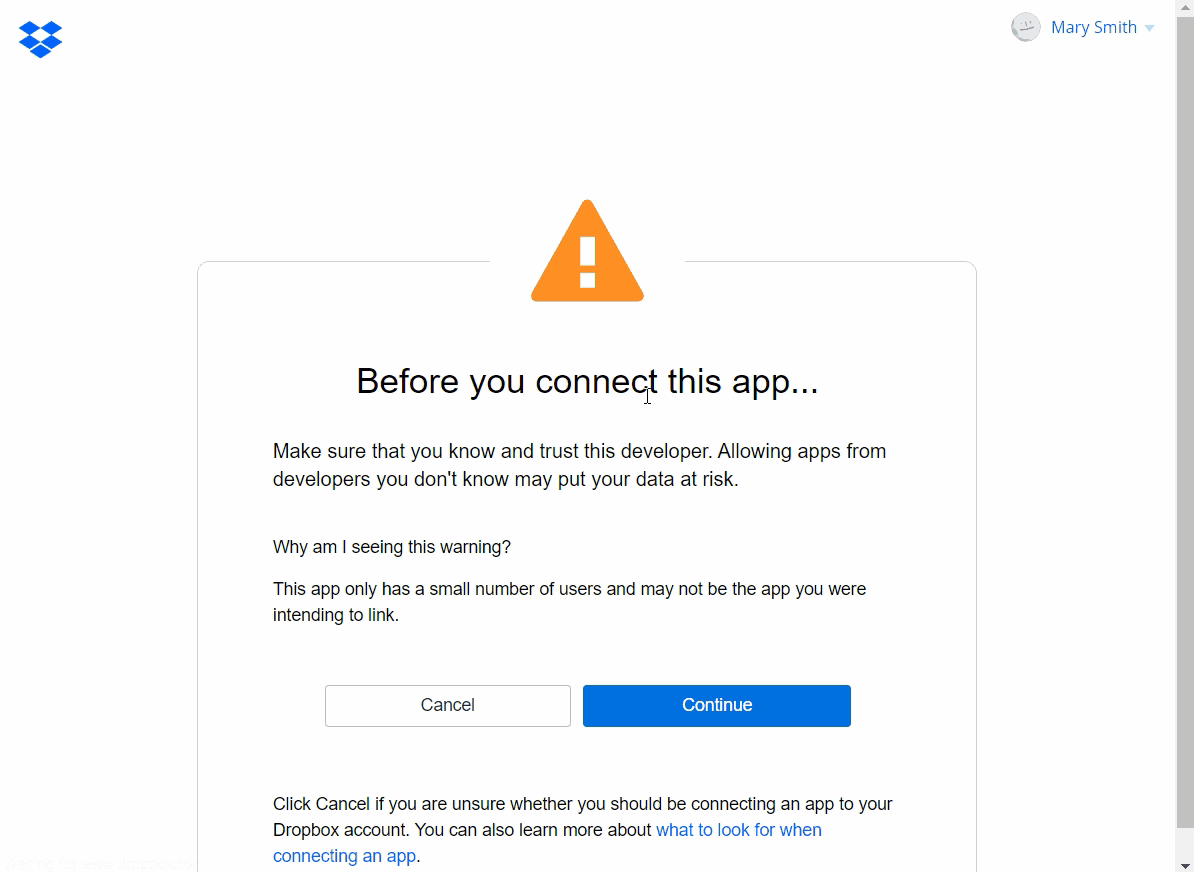Open the Mary Smith account menu

click(x=1093, y=27)
